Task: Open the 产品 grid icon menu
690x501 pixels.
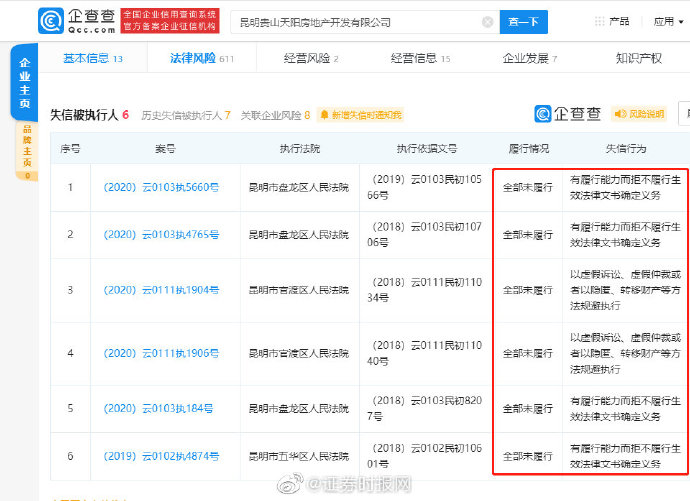Action: 599,21
